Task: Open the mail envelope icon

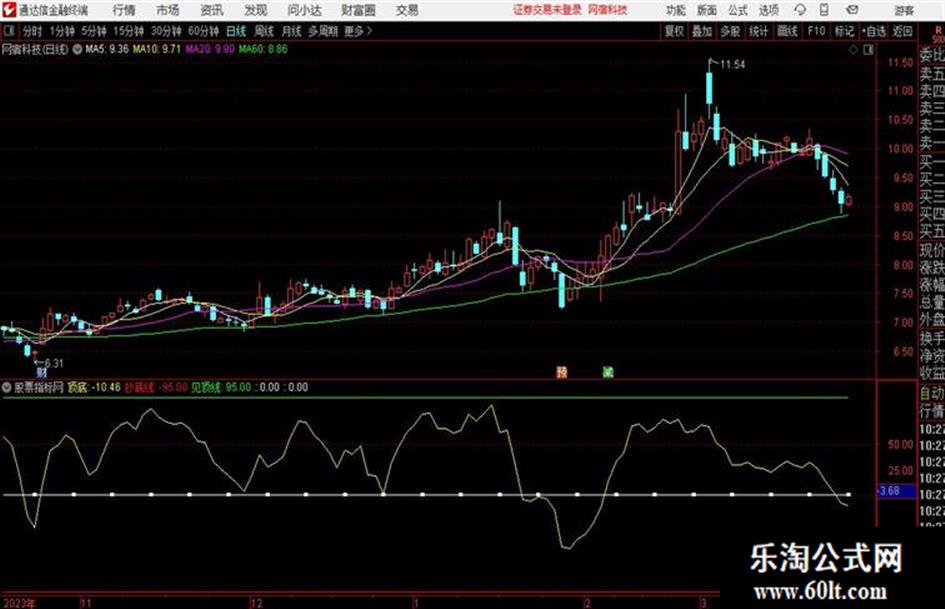Action: coord(852,10)
